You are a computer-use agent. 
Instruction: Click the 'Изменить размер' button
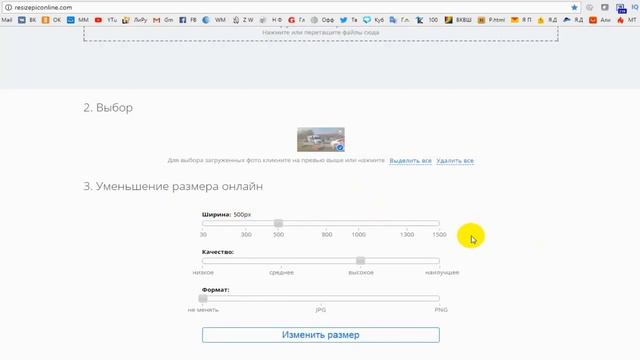(x=321, y=335)
